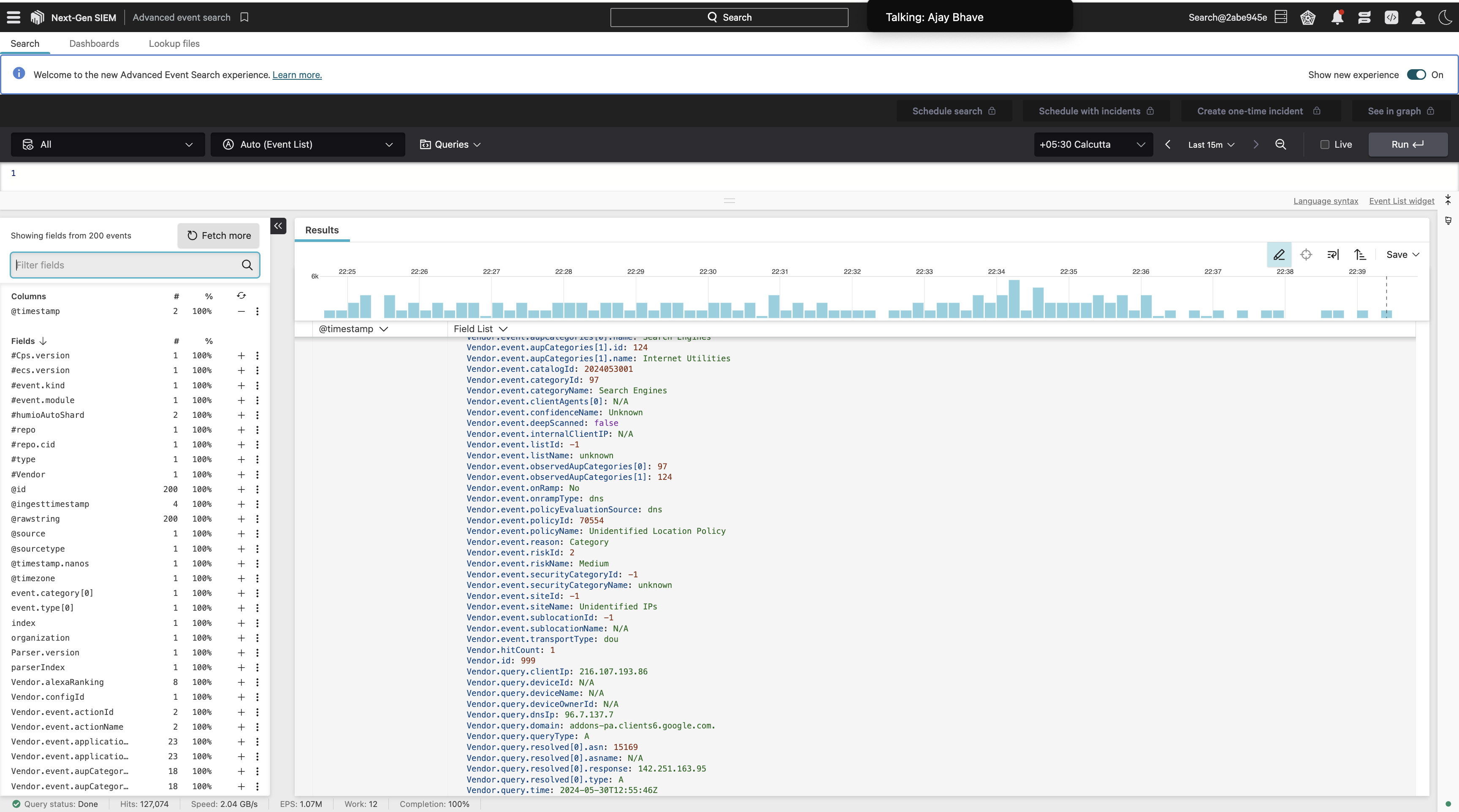
Task: Open the user profile icon
Action: click(1418, 18)
